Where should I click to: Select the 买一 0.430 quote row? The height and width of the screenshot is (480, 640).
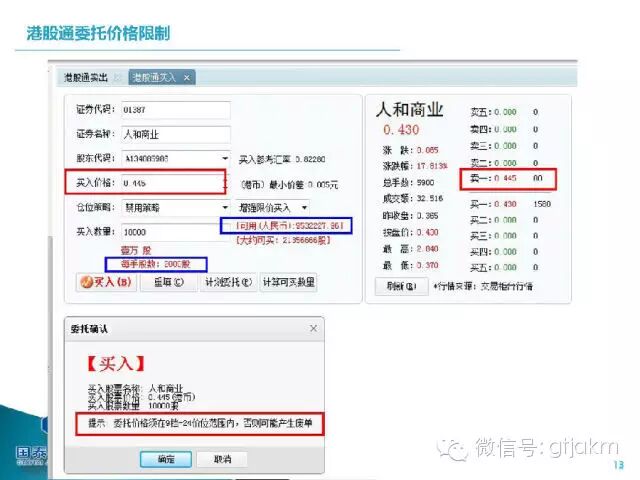pos(510,204)
